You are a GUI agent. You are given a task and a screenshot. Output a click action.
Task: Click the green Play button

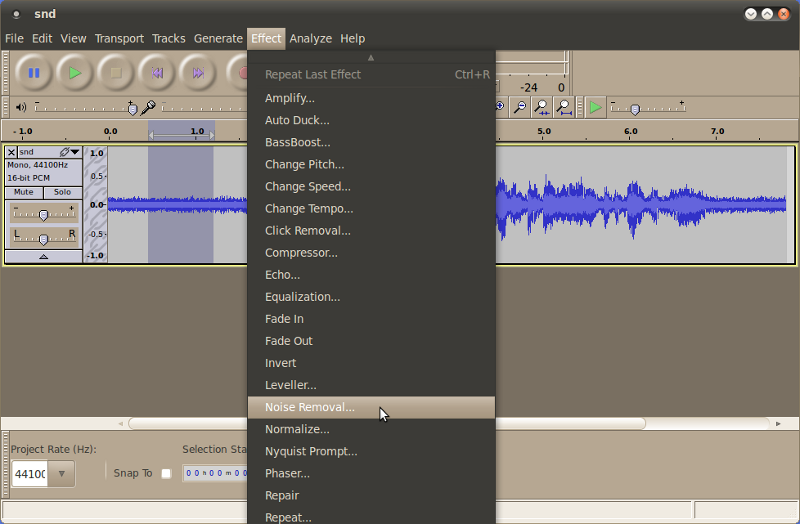tap(75, 73)
